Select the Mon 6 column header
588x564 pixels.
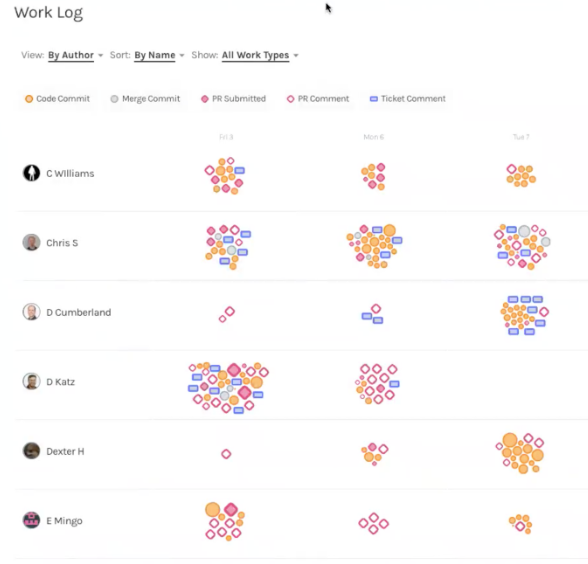pyautogui.click(x=374, y=137)
